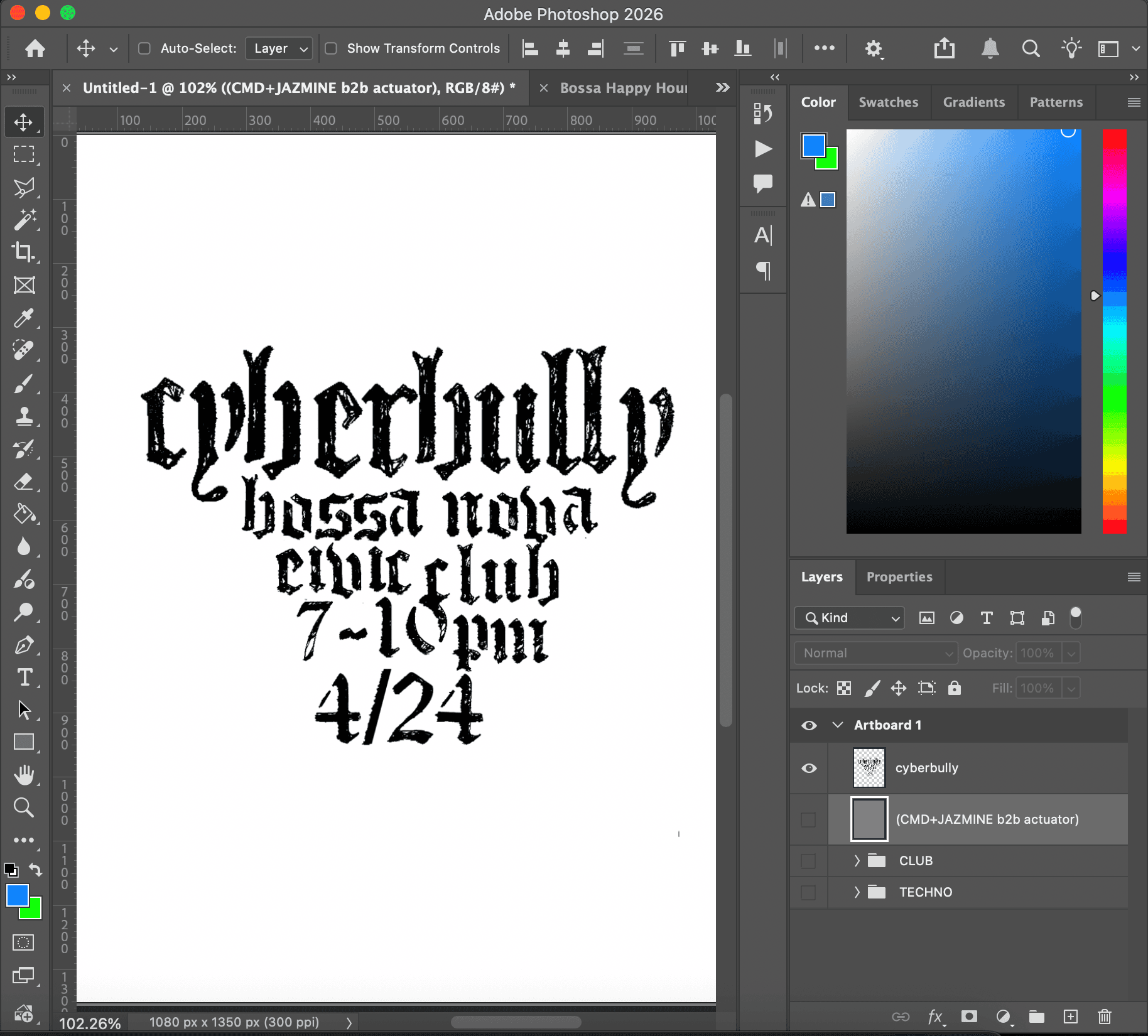Select the Clone Stamp tool
The width and height of the screenshot is (1148, 1036).
click(x=24, y=416)
